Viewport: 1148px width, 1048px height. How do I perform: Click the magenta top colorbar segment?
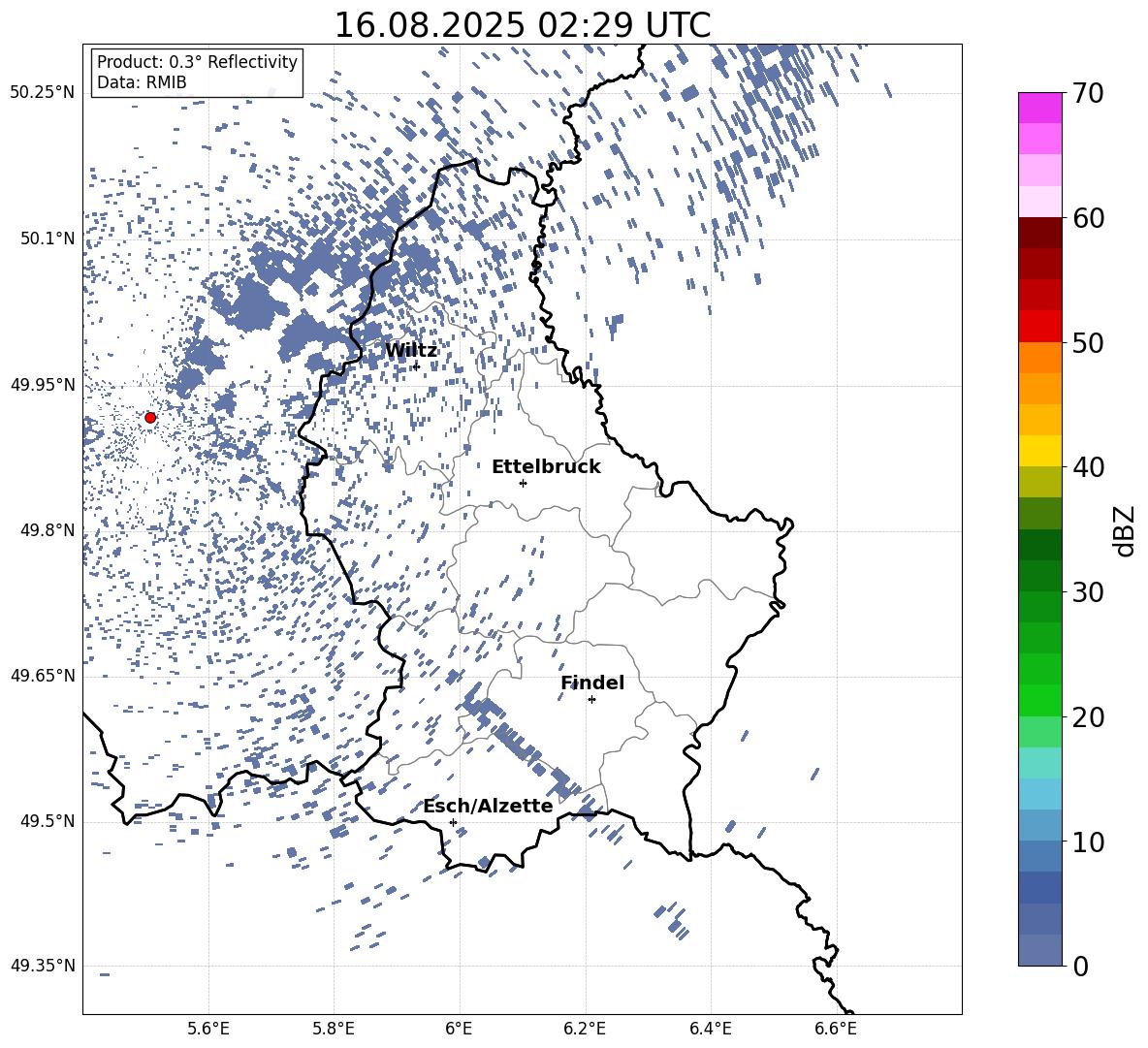click(x=1040, y=108)
